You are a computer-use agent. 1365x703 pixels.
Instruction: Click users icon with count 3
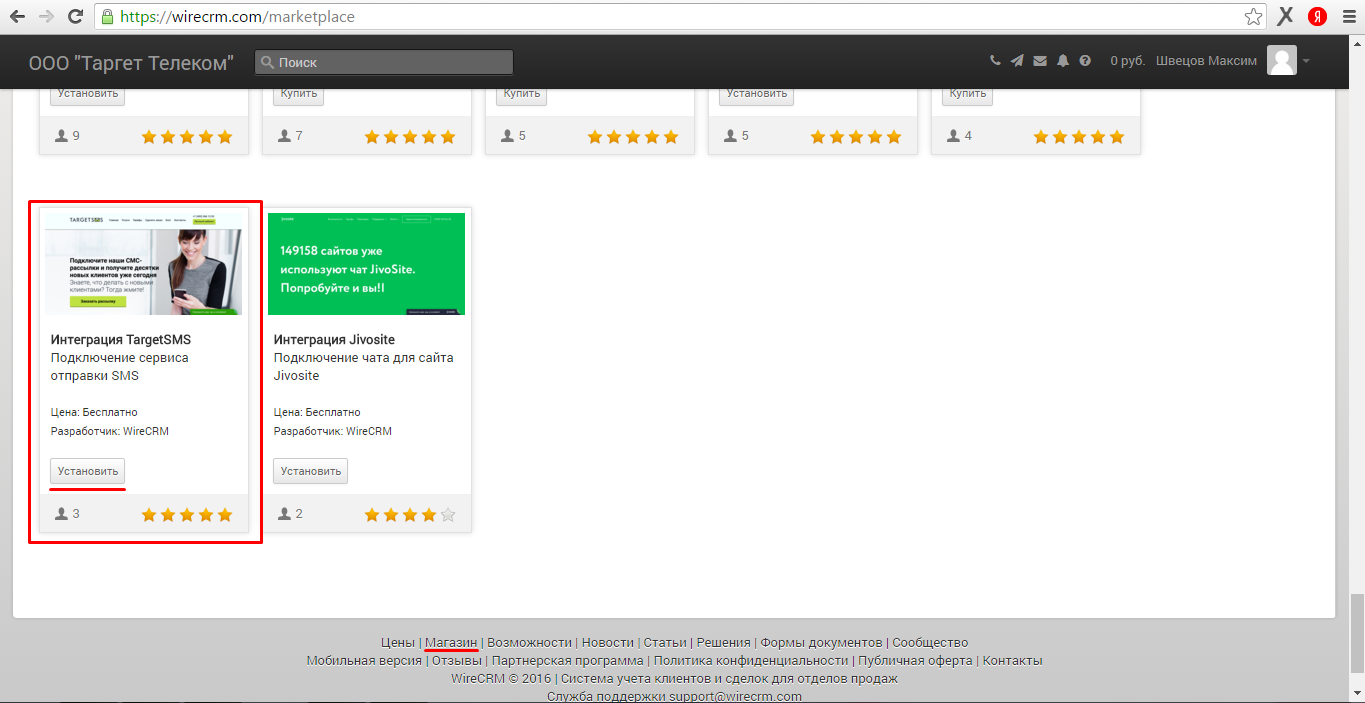click(62, 514)
